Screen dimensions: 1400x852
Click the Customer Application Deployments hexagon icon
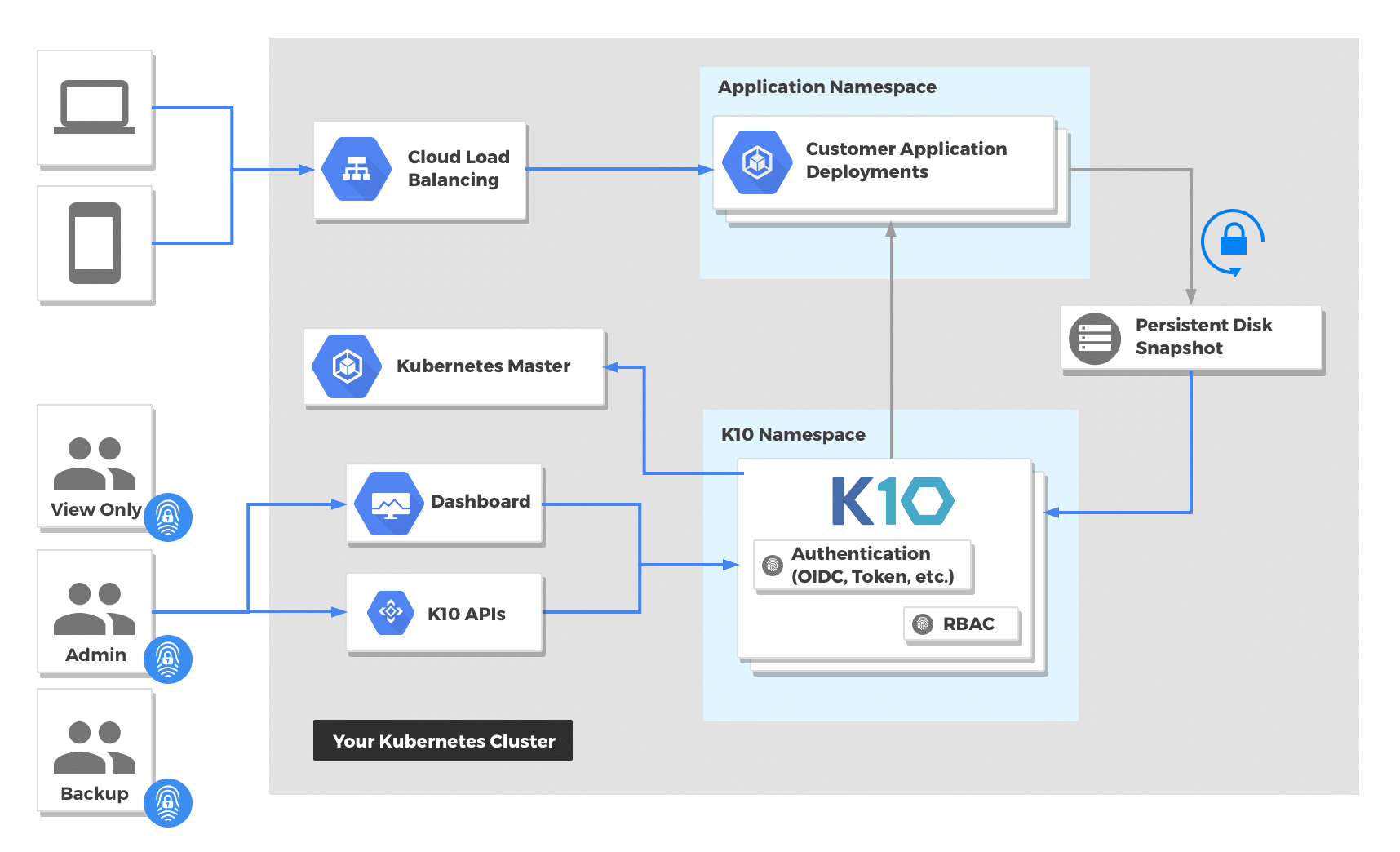757,162
